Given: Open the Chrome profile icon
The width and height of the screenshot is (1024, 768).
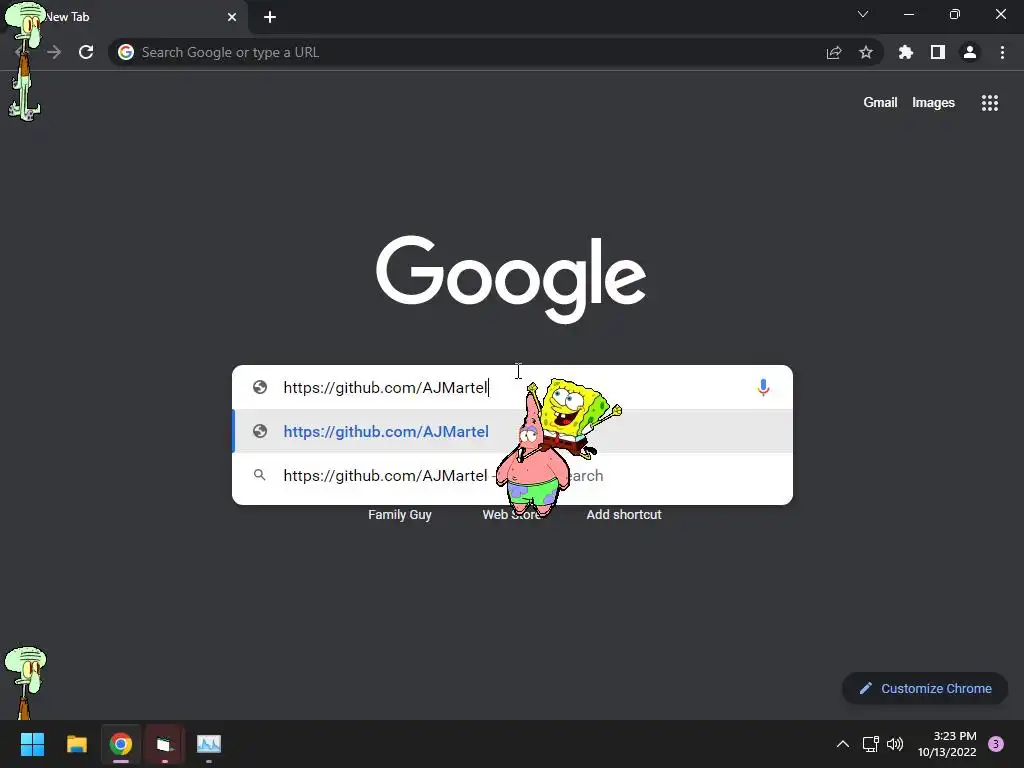Looking at the screenshot, I should click(x=970, y=52).
